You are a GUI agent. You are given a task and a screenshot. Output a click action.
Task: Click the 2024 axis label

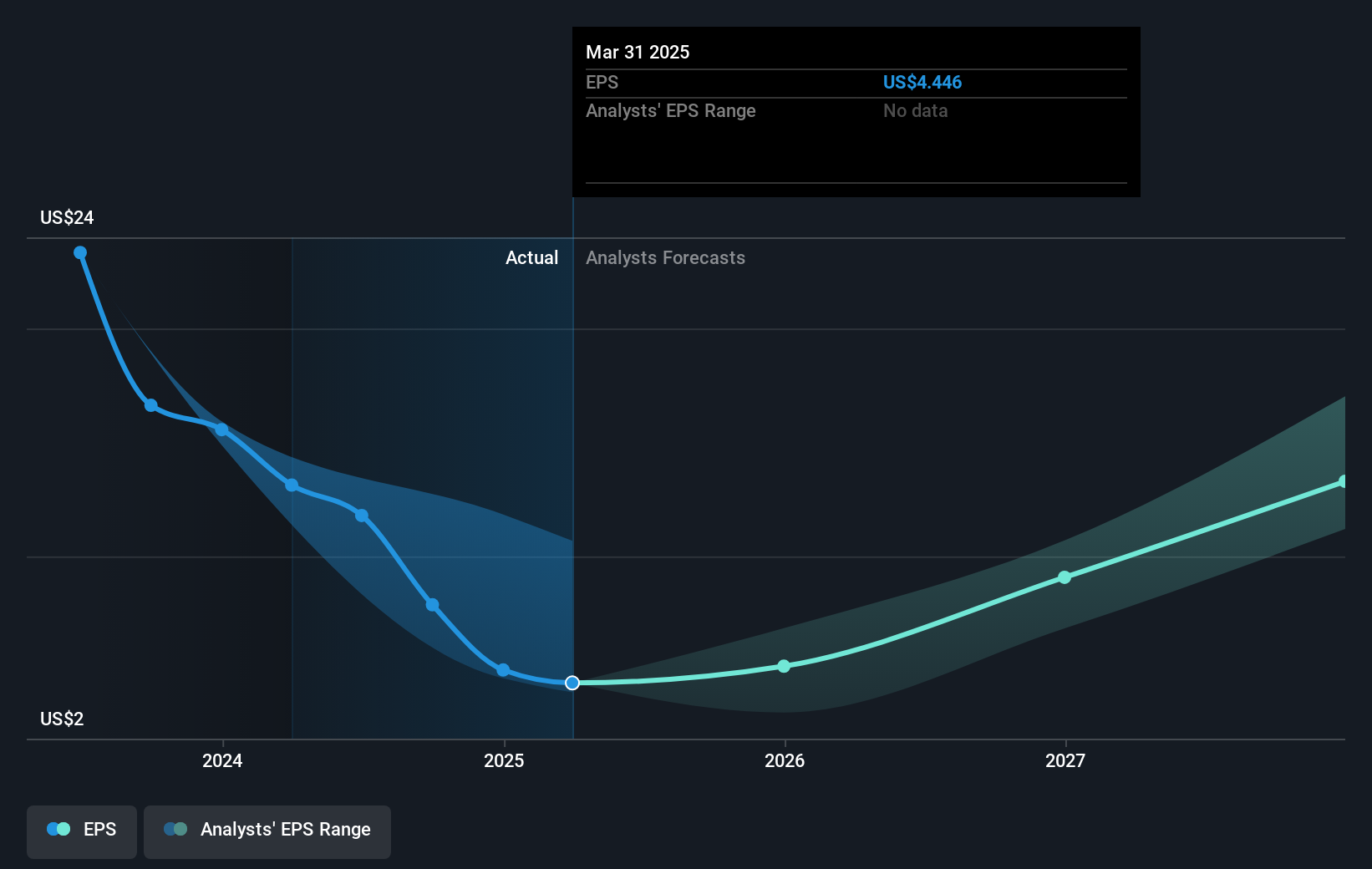click(x=222, y=760)
